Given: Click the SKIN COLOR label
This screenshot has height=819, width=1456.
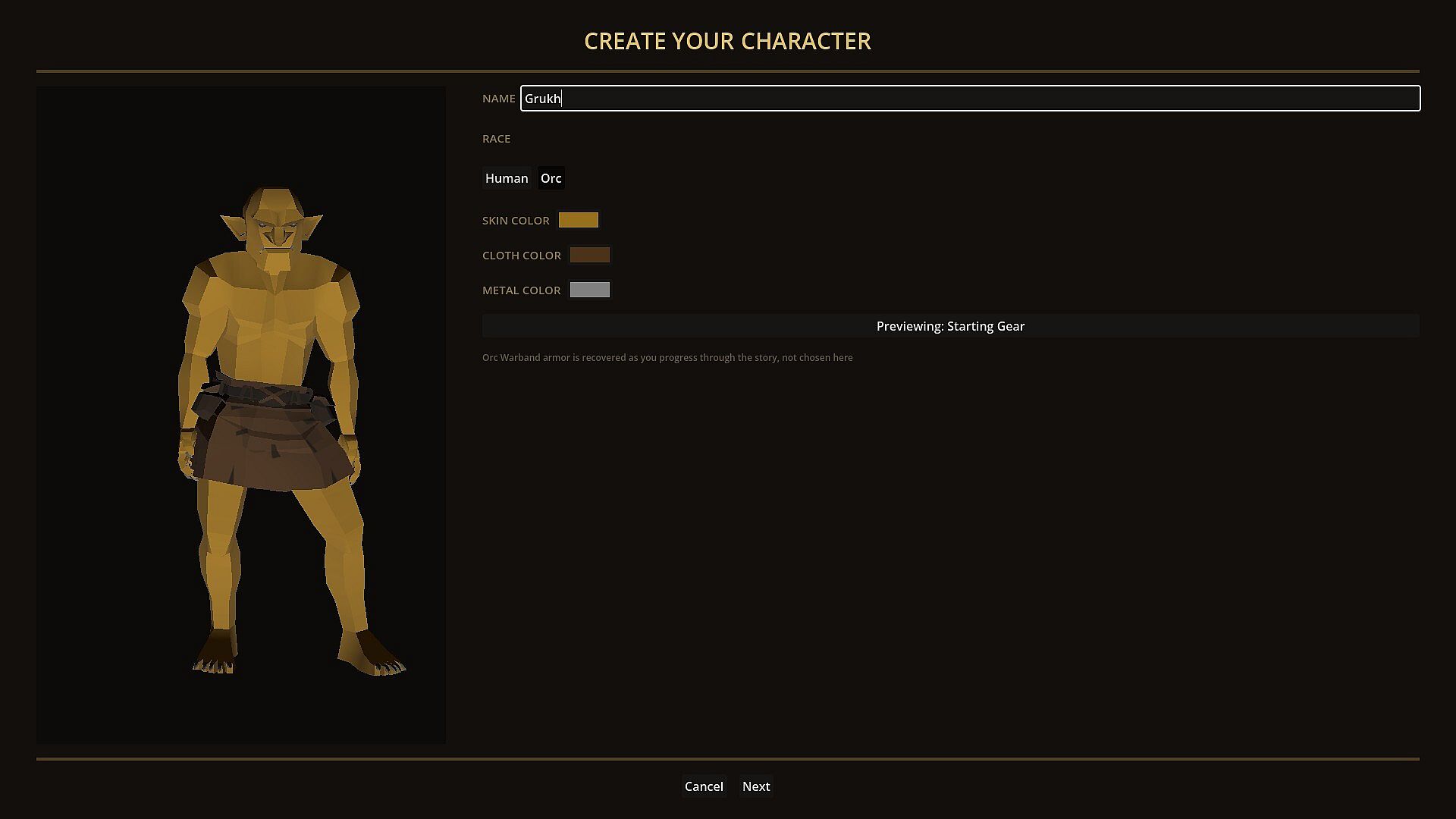Looking at the screenshot, I should [516, 221].
